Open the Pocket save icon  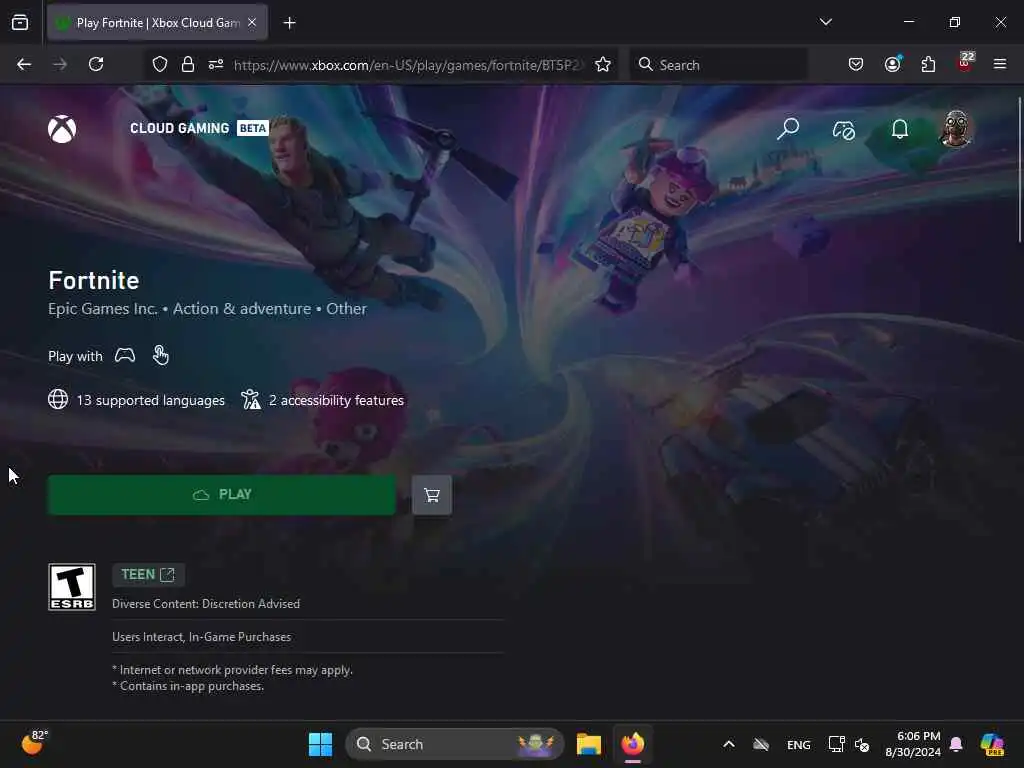[x=856, y=64]
